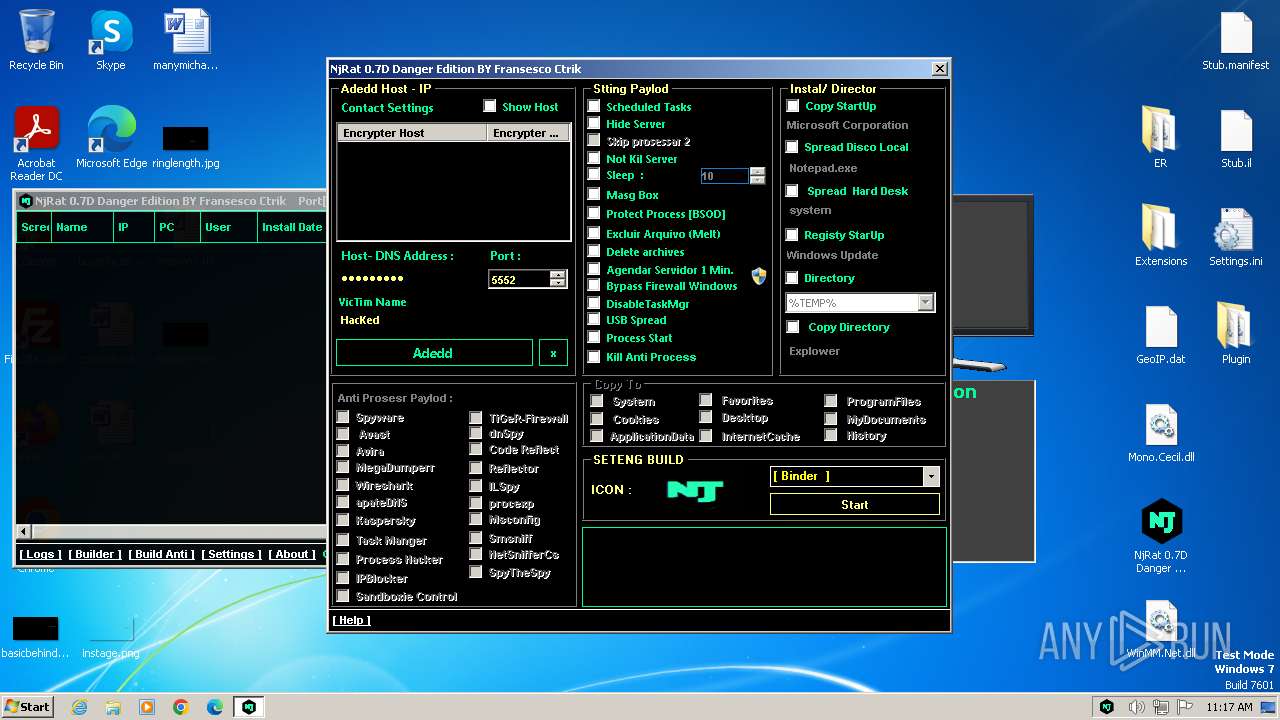Click the volume icon in system tray
Image resolution: width=1280 pixels, height=720 pixels.
click(1137, 707)
